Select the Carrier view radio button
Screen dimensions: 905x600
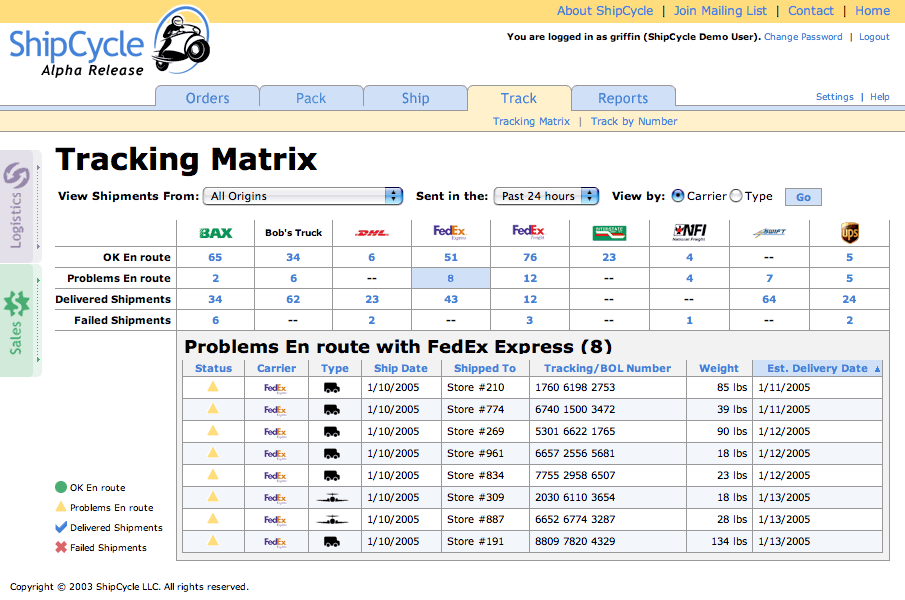(678, 196)
